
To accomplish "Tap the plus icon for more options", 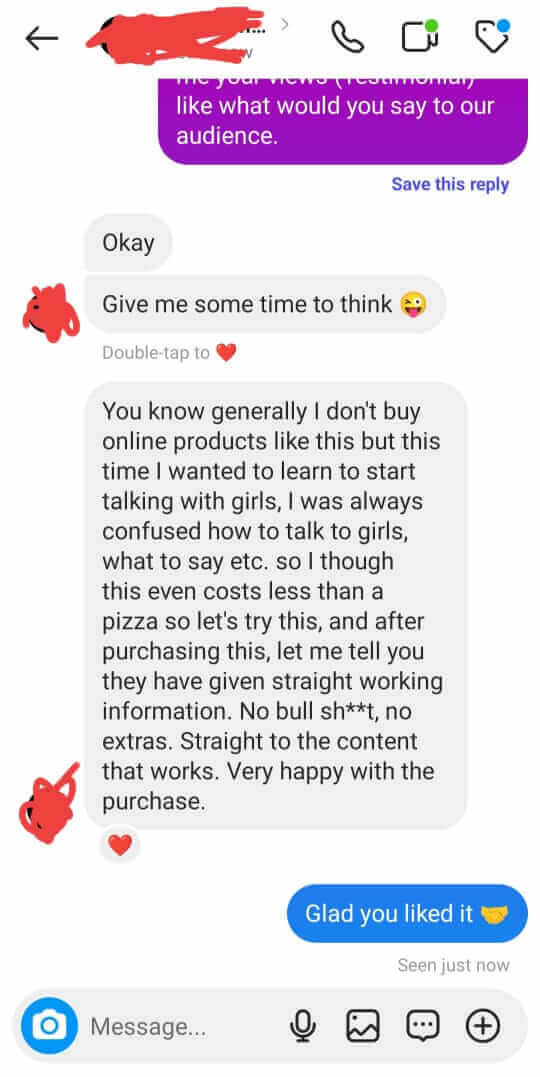I will coord(483,1026).
